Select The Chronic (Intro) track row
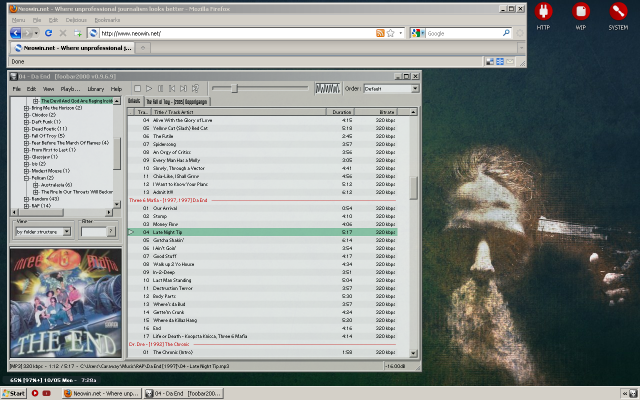 (262, 352)
